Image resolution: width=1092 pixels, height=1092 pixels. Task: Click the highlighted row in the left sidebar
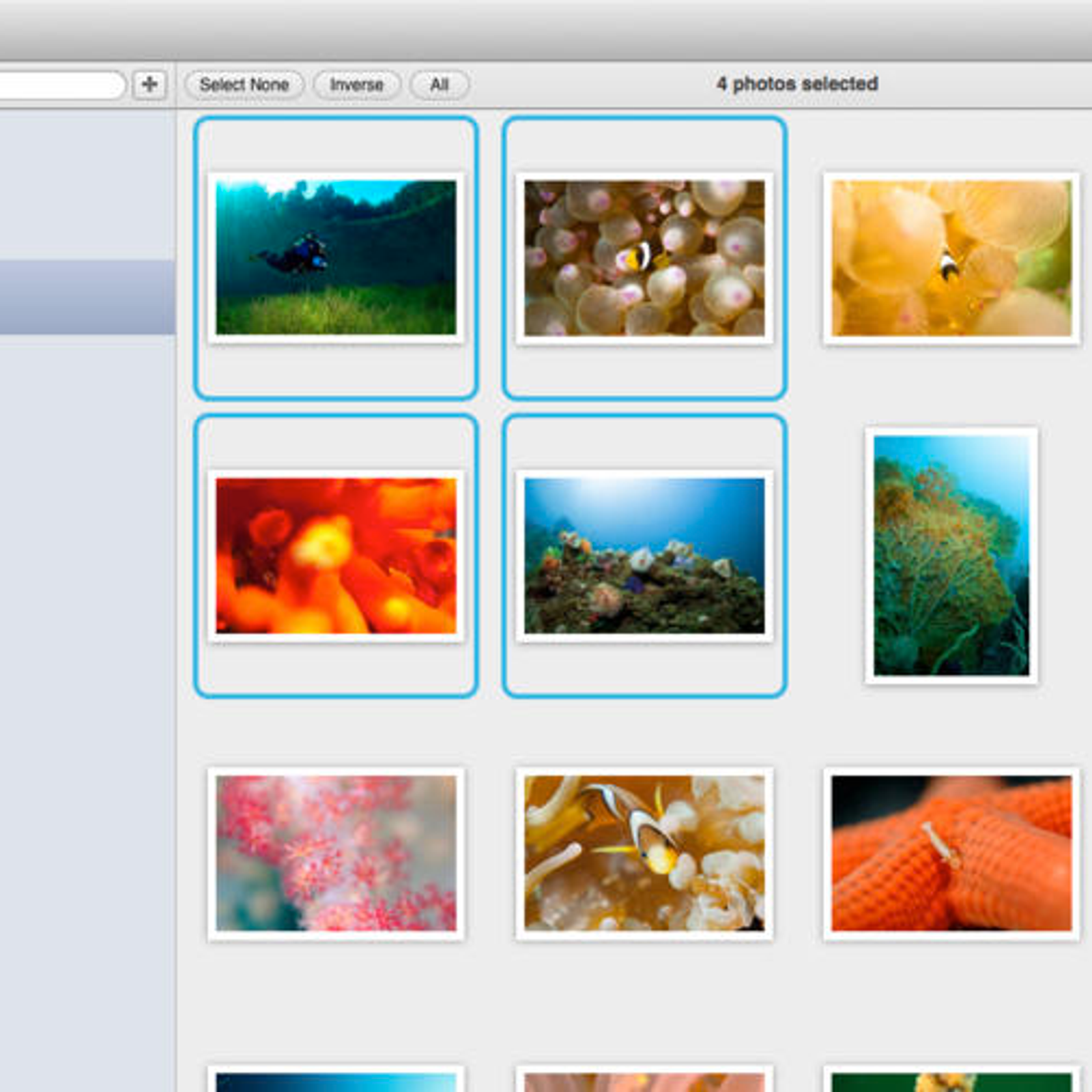coord(87,297)
